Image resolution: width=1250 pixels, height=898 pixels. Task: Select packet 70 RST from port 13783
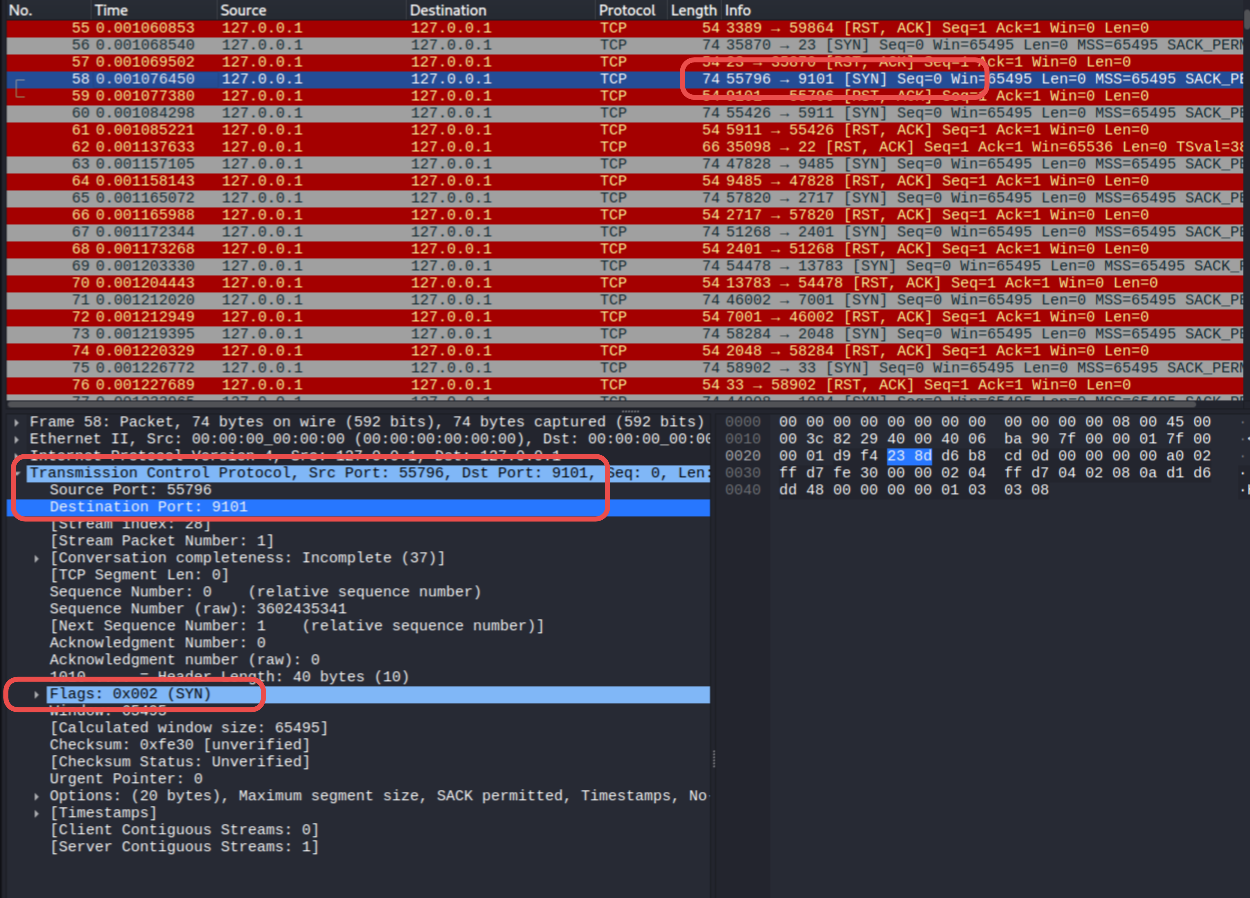pos(627,283)
